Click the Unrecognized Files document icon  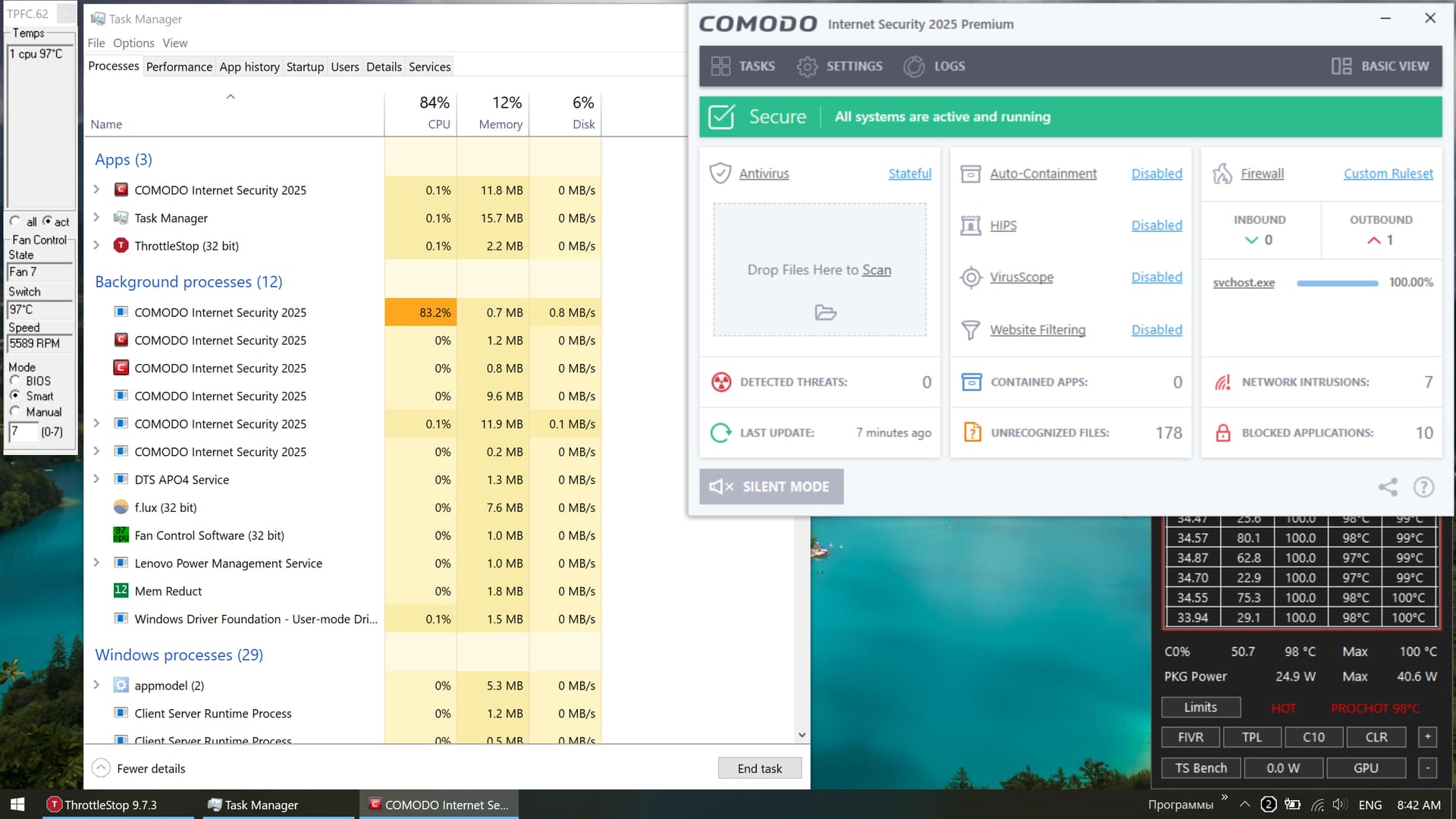click(x=971, y=432)
